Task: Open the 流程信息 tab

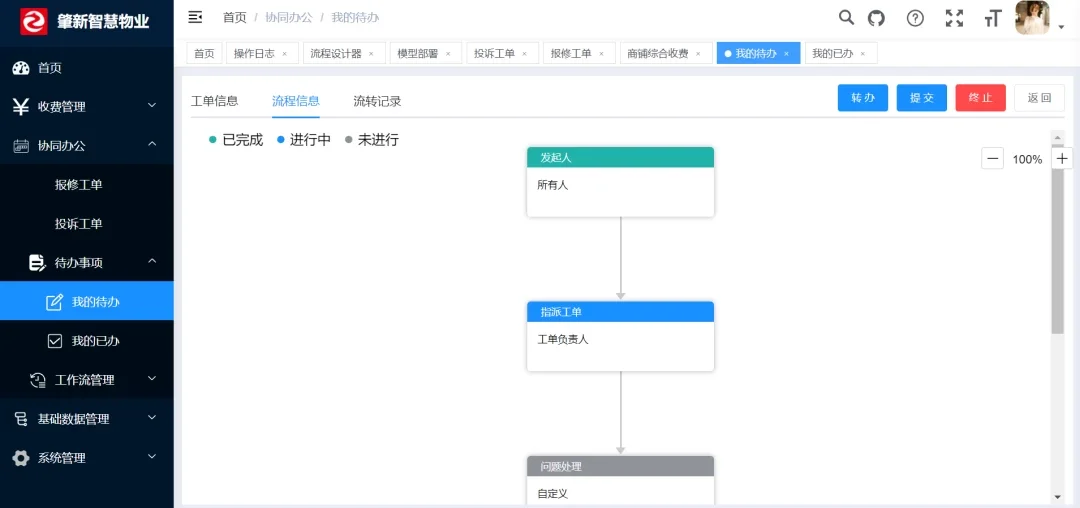Action: (x=296, y=101)
